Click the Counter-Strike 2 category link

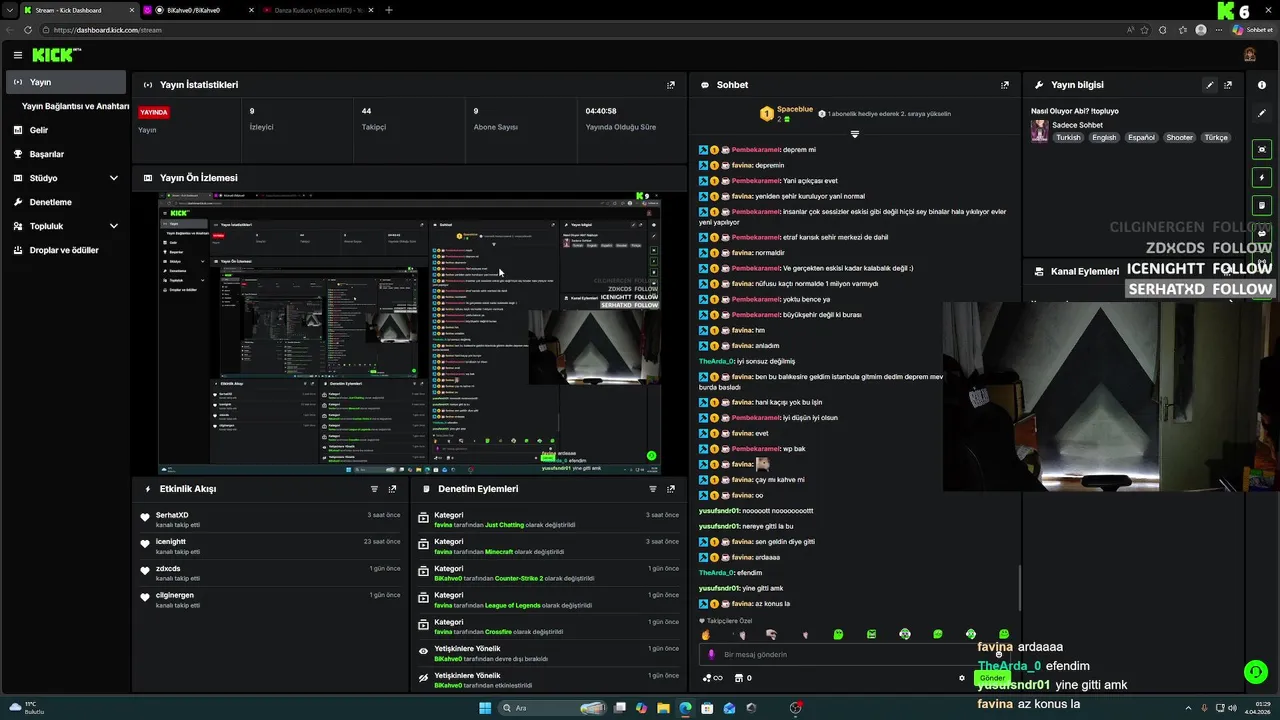click(x=519, y=578)
